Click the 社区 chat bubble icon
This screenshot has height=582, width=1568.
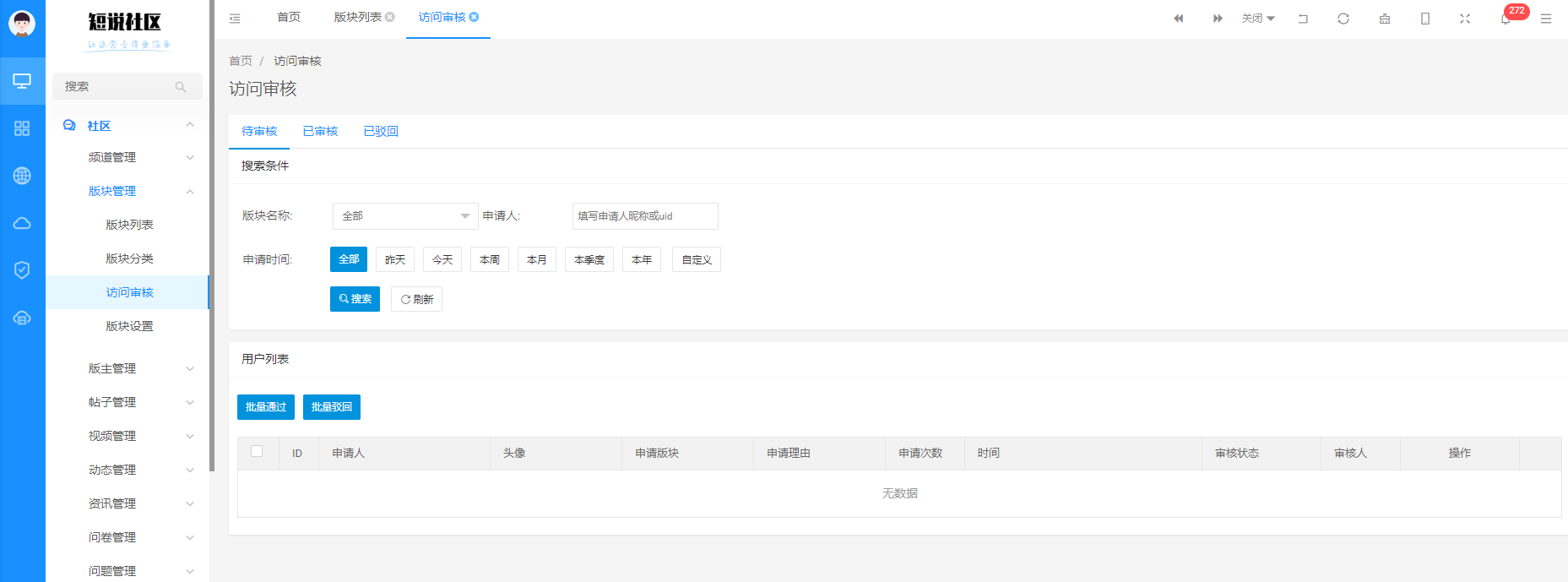tap(69, 125)
